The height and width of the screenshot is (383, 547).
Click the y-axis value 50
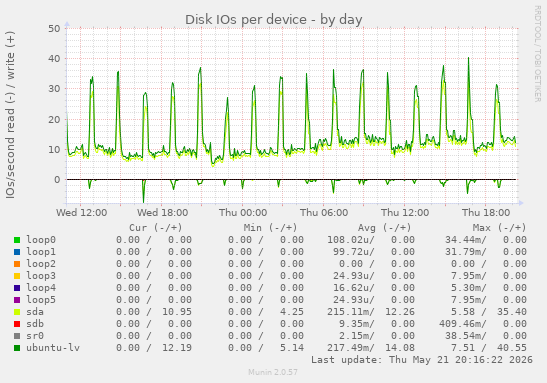(x=54, y=29)
